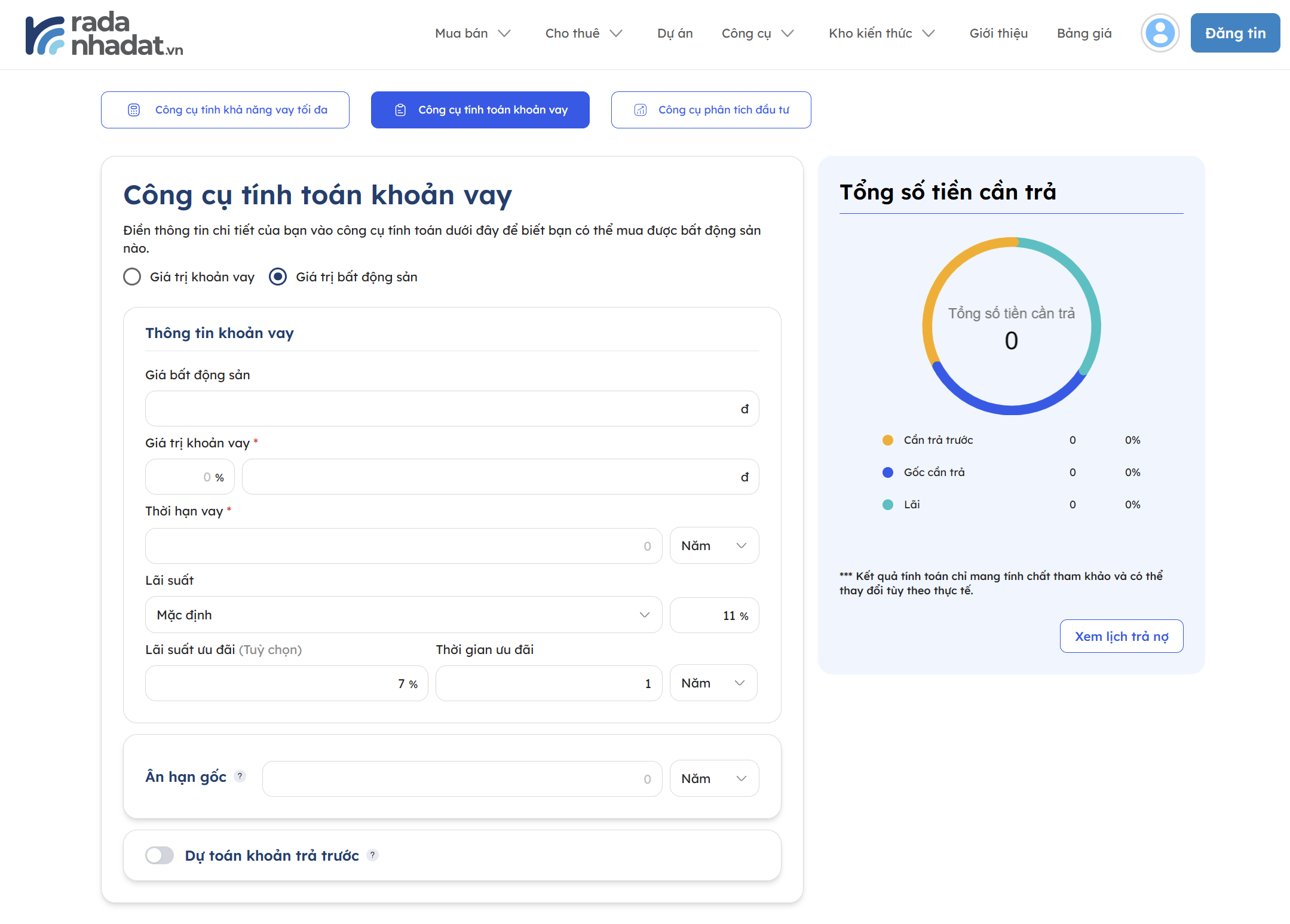The width and height of the screenshot is (1290, 924).
Task: Click clipboard icon in loan calculation tab
Action: click(400, 110)
